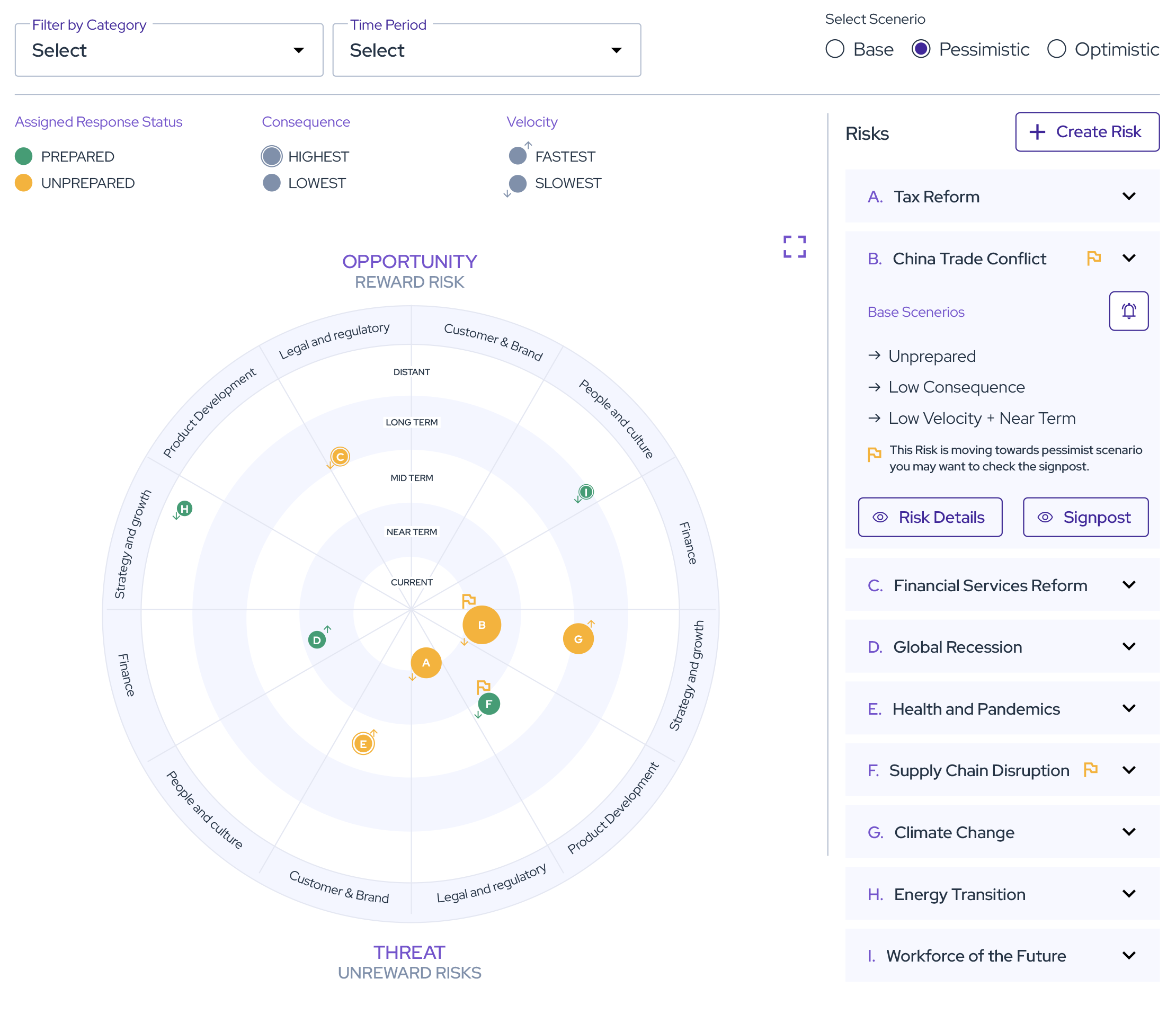1176x1014 pixels.
Task: Click the fullscreen expand icon
Action: [x=794, y=246]
